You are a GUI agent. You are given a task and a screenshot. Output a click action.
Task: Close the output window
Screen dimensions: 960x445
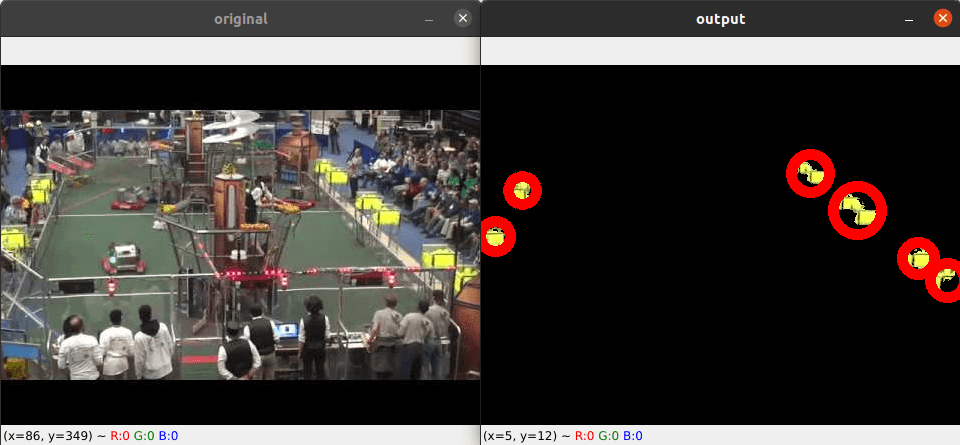click(942, 18)
